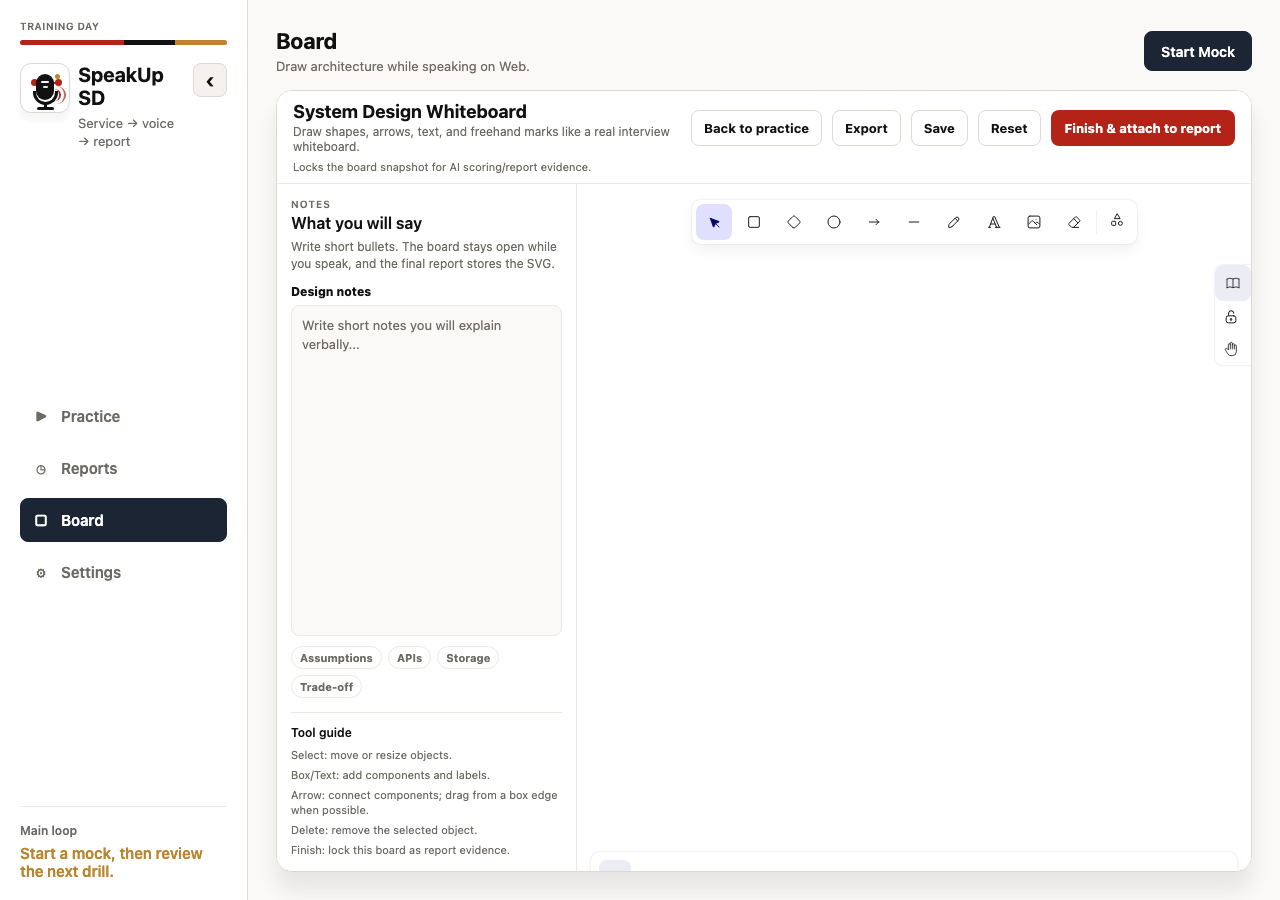Viewport: 1280px width, 900px height.
Task: Insert the Assumptions chip
Action: (x=336, y=658)
